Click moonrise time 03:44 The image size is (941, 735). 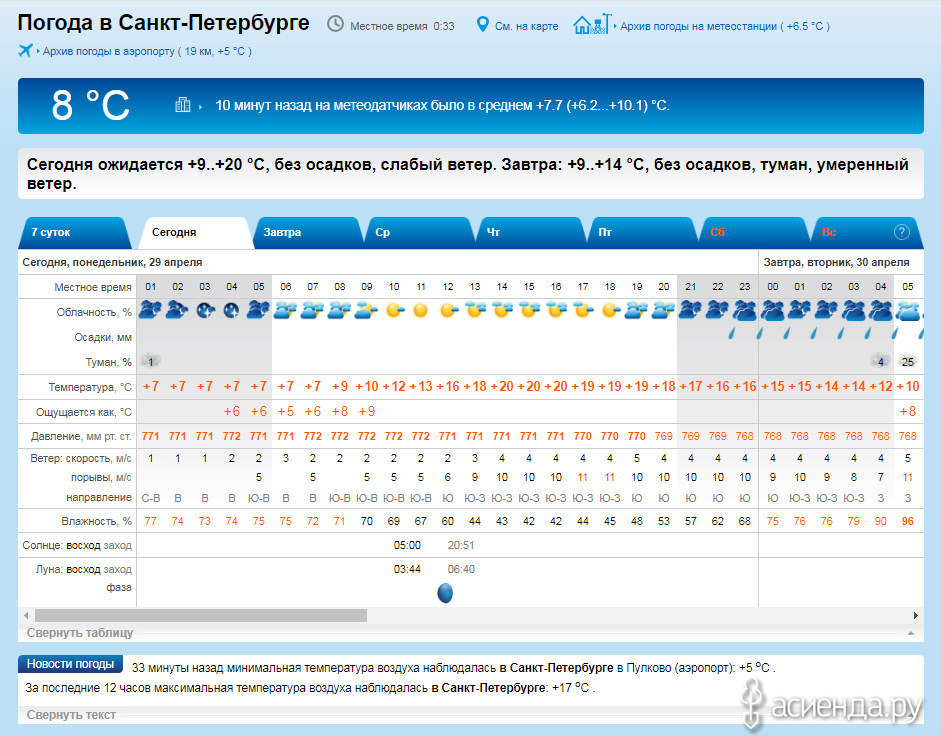coord(407,569)
